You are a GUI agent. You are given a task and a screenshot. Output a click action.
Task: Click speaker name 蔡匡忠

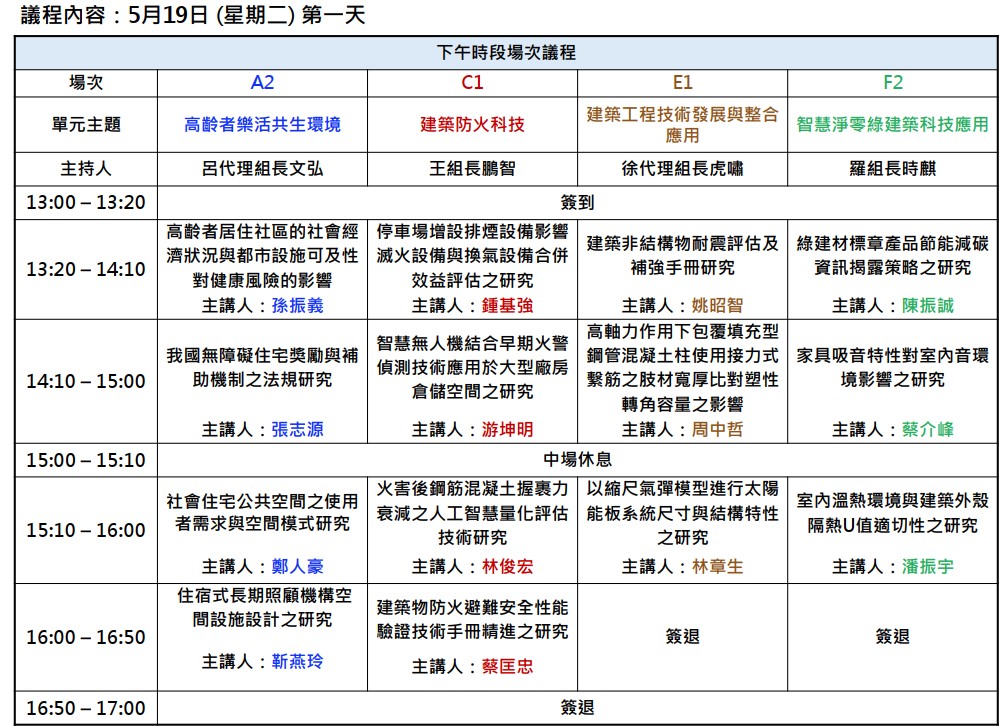(508, 666)
